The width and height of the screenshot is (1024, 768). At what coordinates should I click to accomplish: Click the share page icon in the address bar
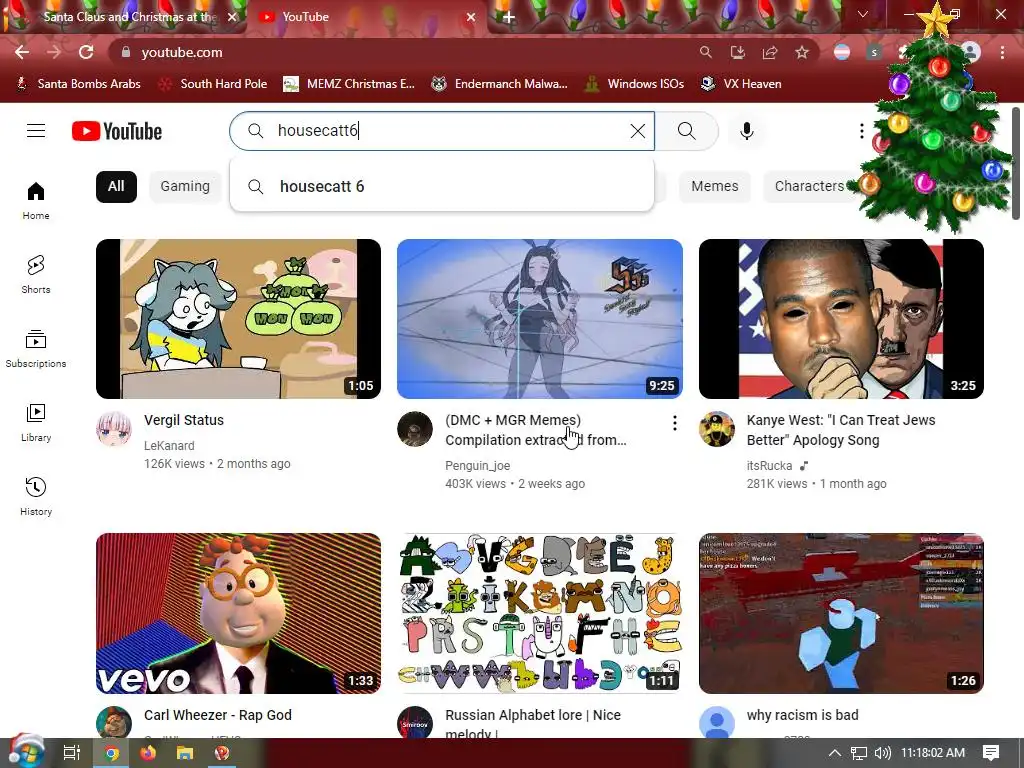[770, 52]
